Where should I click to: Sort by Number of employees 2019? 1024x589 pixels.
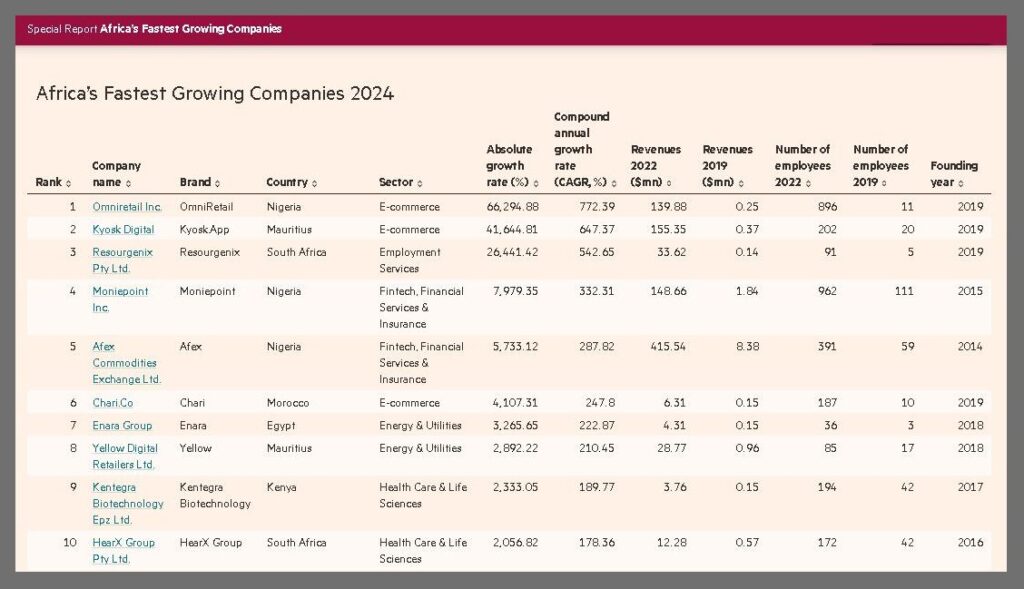[885, 183]
